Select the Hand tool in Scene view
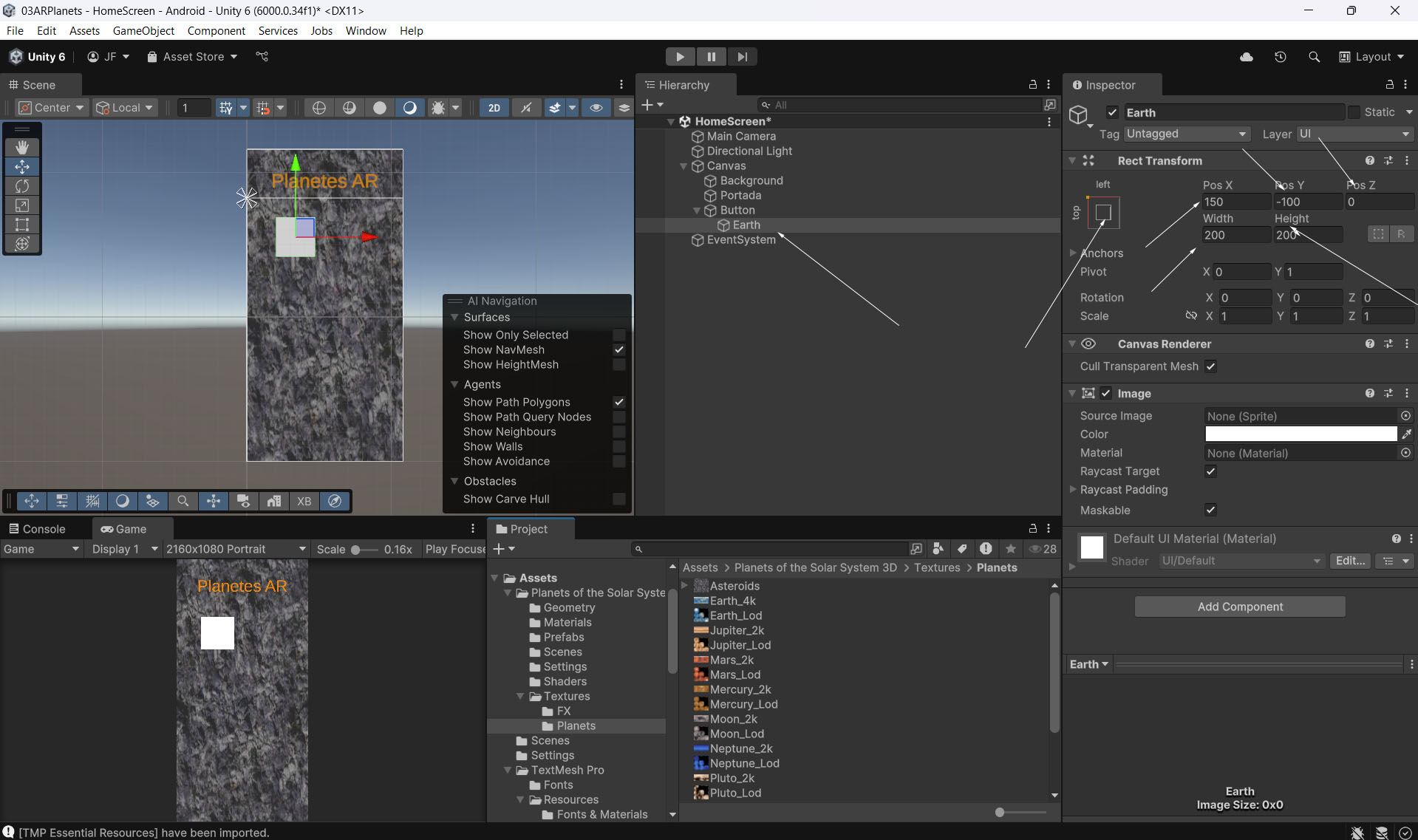This screenshot has height=840, width=1418. pyautogui.click(x=22, y=147)
